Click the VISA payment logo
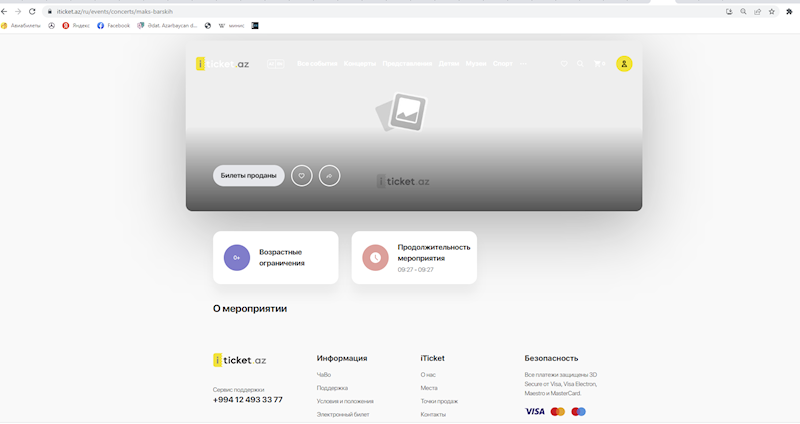 point(535,411)
